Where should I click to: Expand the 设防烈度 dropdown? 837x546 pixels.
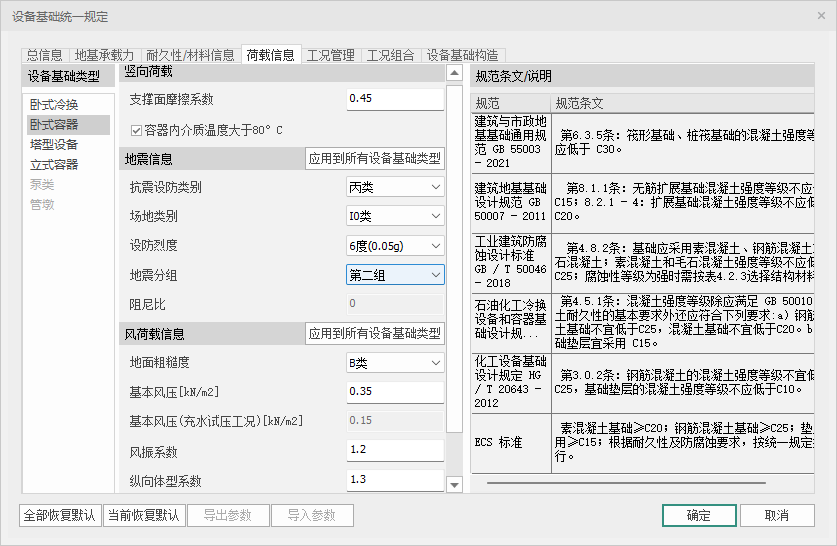[395, 246]
